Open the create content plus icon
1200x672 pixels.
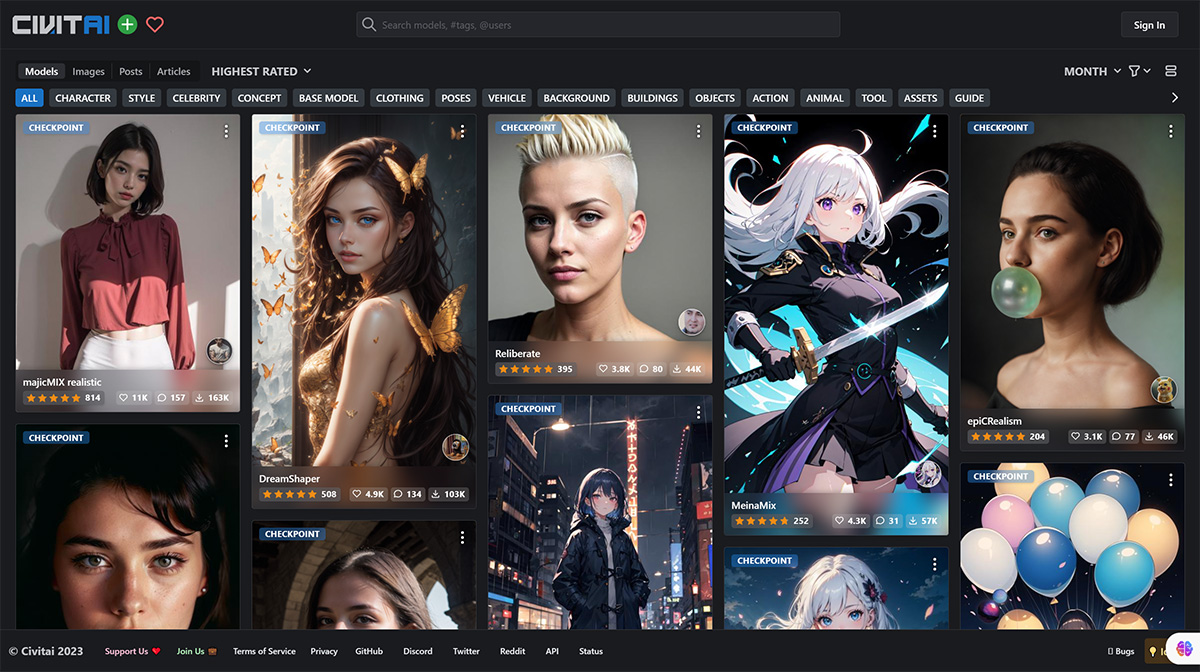(126, 24)
